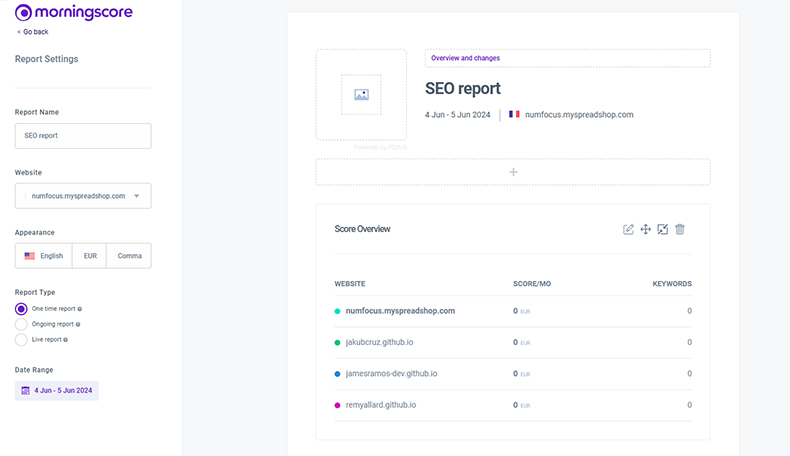Select jakubcruz.github.io table row
Viewport: 790px width, 456px height.
[x=513, y=342]
